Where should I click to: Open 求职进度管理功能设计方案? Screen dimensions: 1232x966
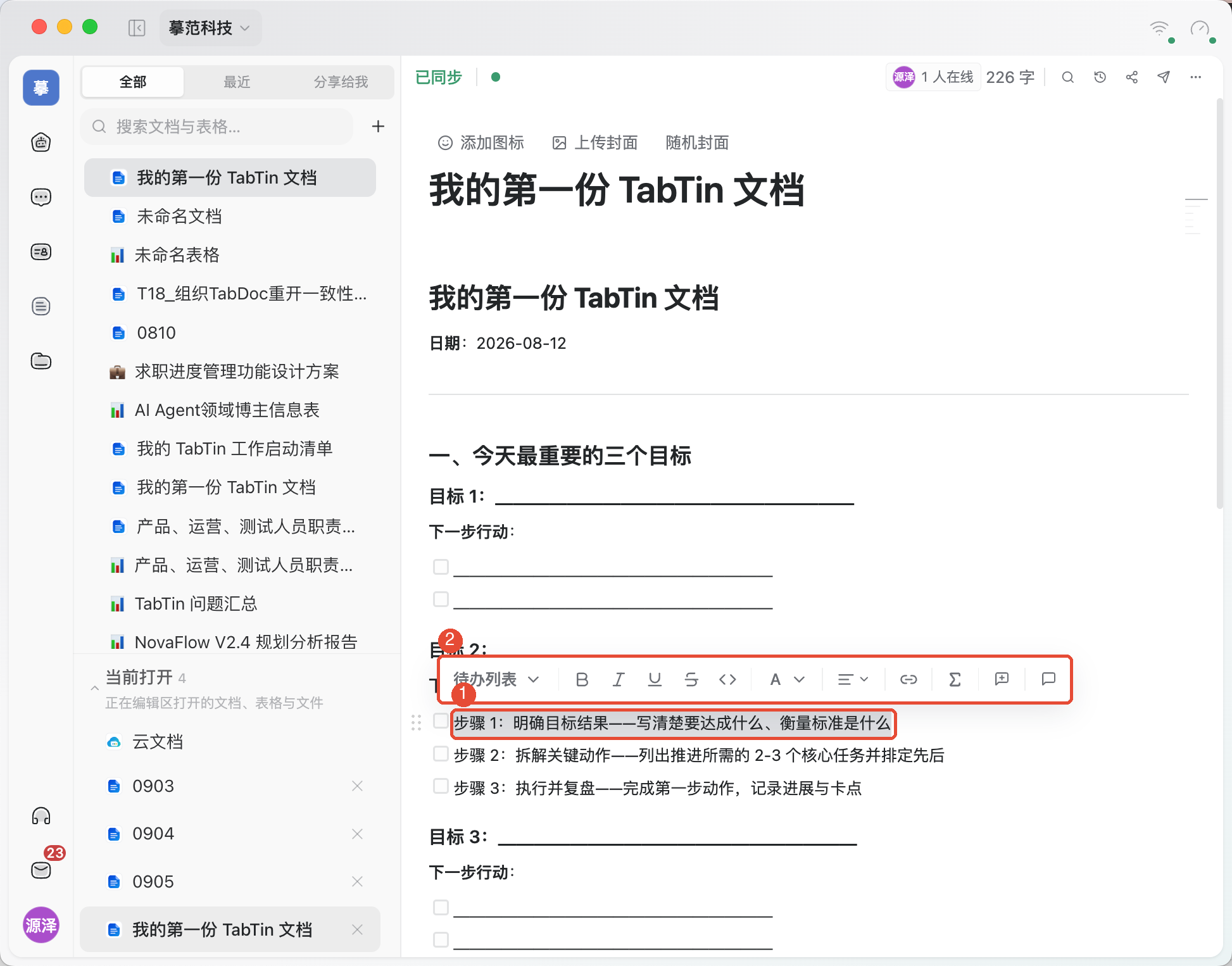coord(230,372)
